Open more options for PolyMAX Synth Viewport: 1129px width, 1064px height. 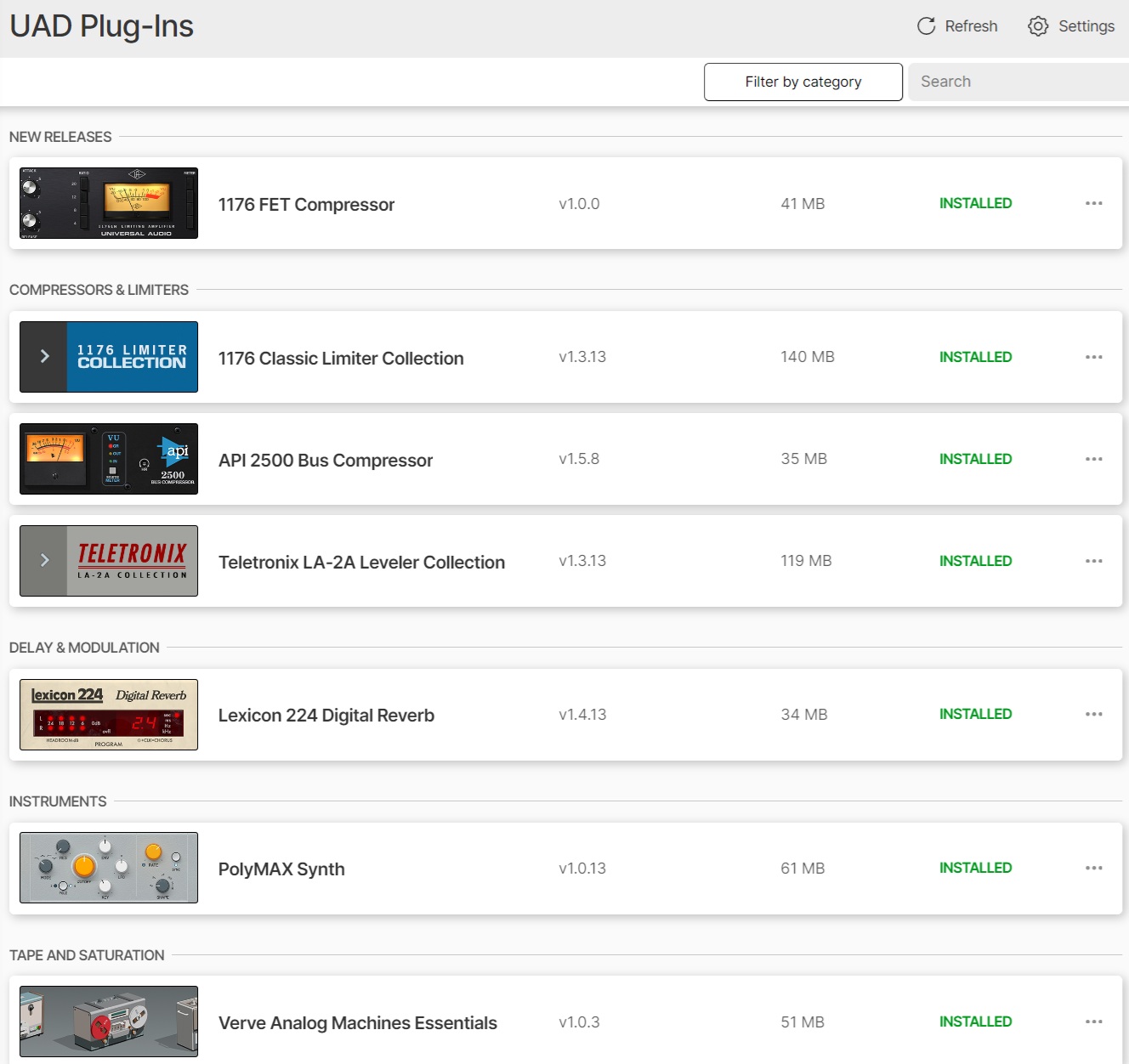tap(1094, 868)
